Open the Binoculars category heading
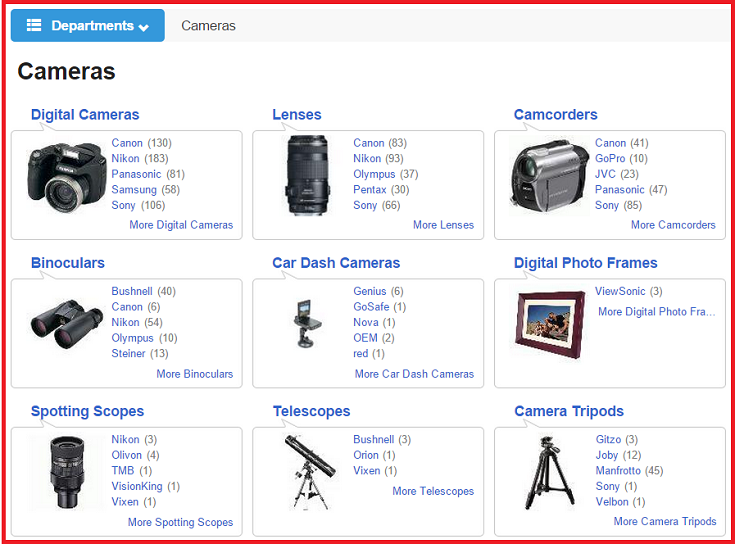The image size is (735, 544). [68, 263]
